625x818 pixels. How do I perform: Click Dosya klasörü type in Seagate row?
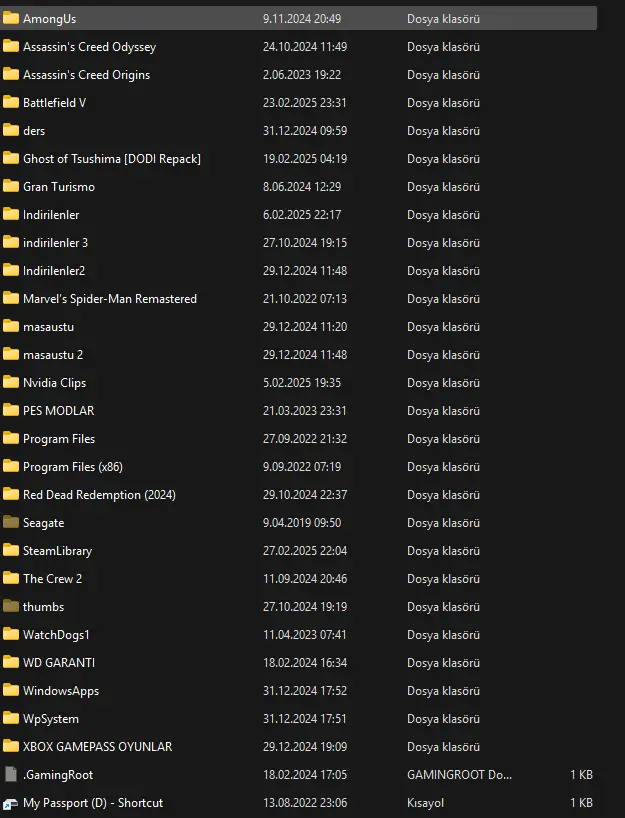443,523
